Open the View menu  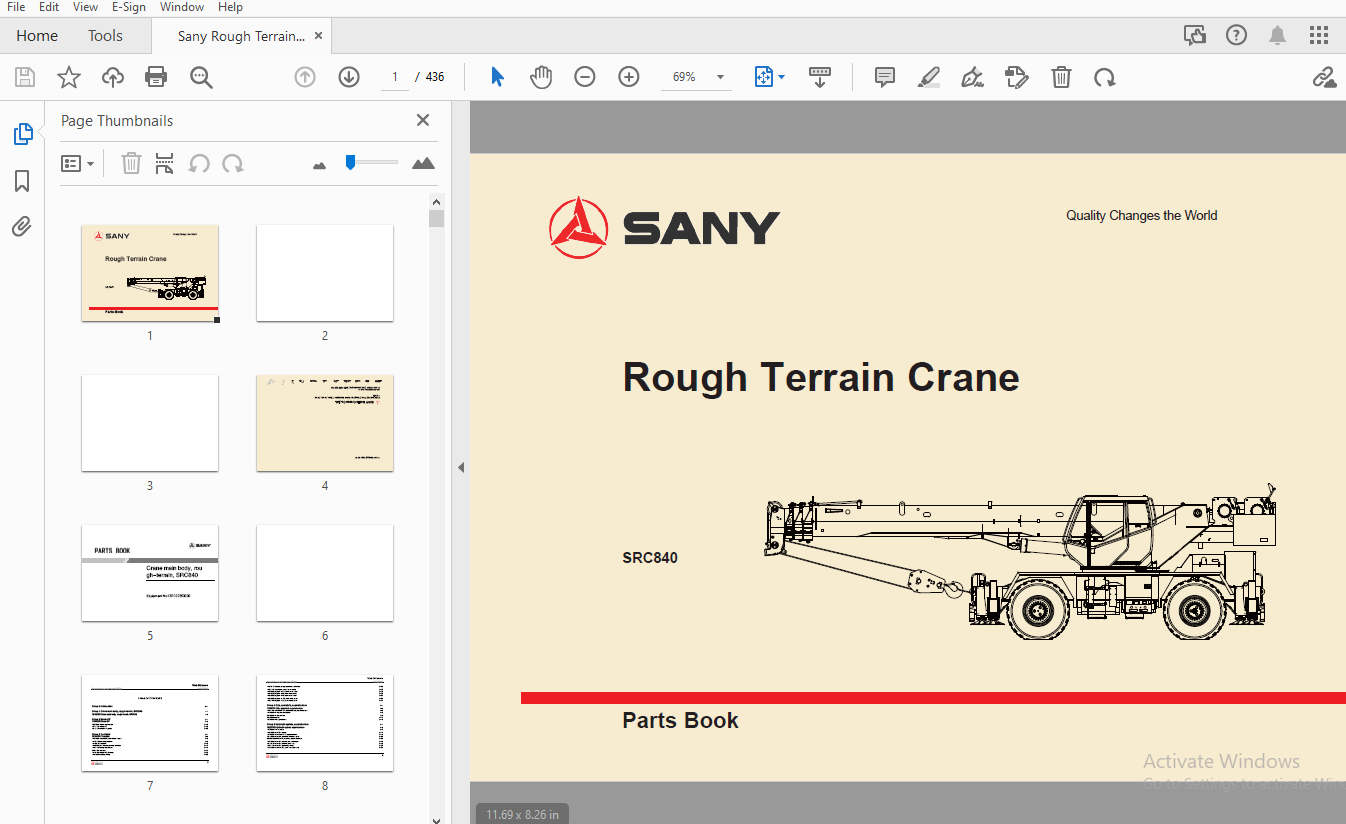tap(85, 7)
